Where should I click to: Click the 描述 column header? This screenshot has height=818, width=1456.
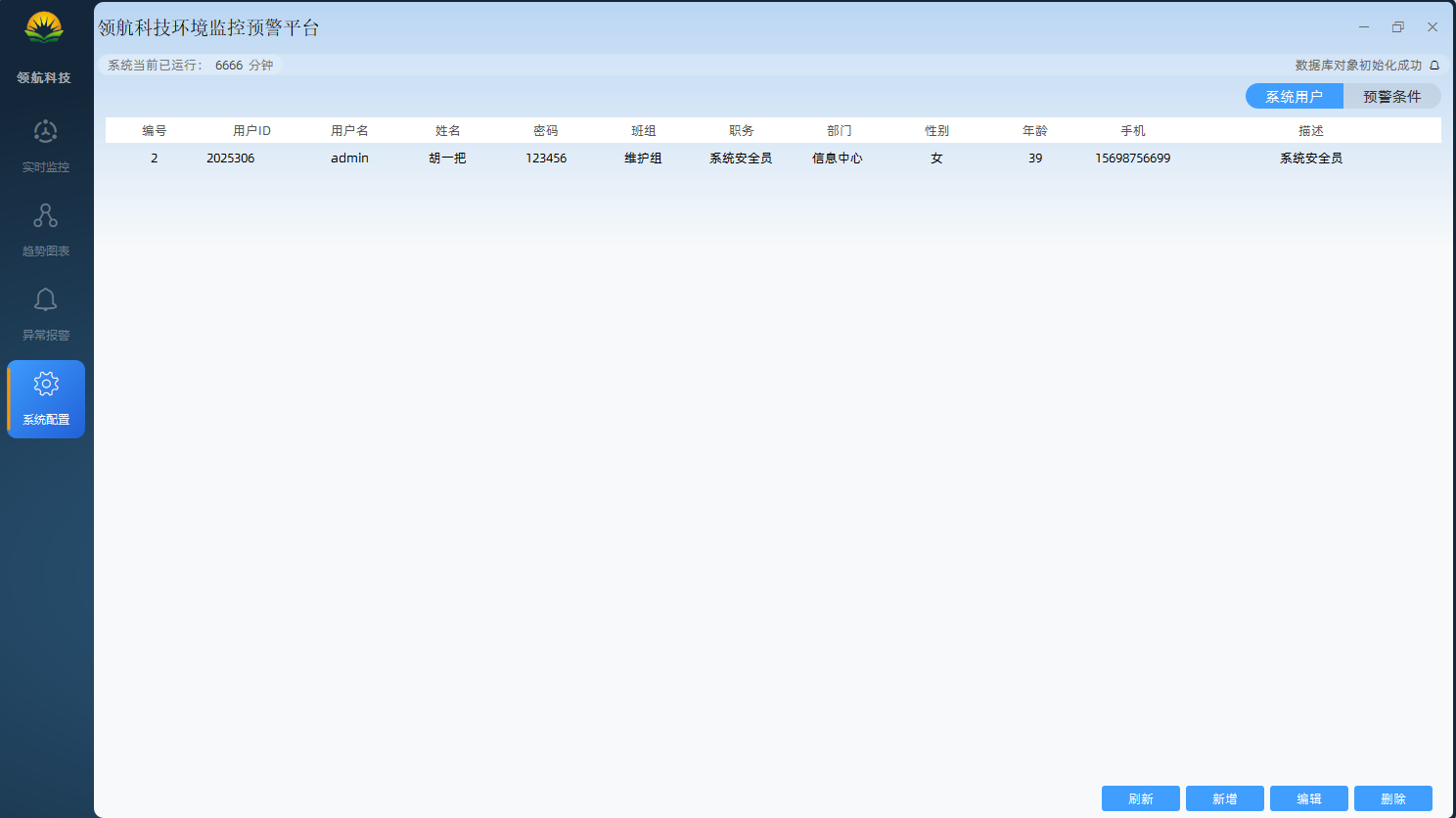click(1311, 130)
